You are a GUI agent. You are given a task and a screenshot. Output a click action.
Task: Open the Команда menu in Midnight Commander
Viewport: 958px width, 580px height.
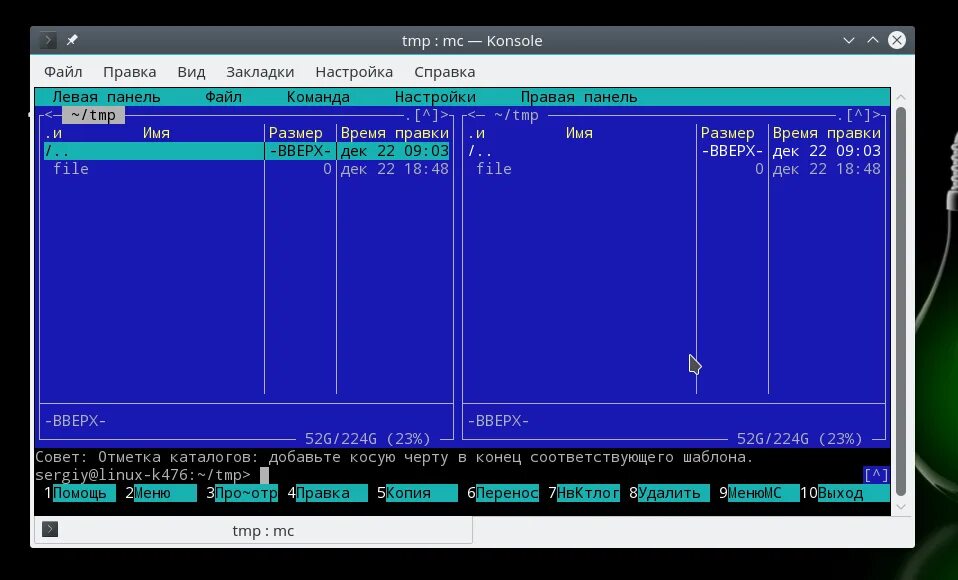pos(318,96)
